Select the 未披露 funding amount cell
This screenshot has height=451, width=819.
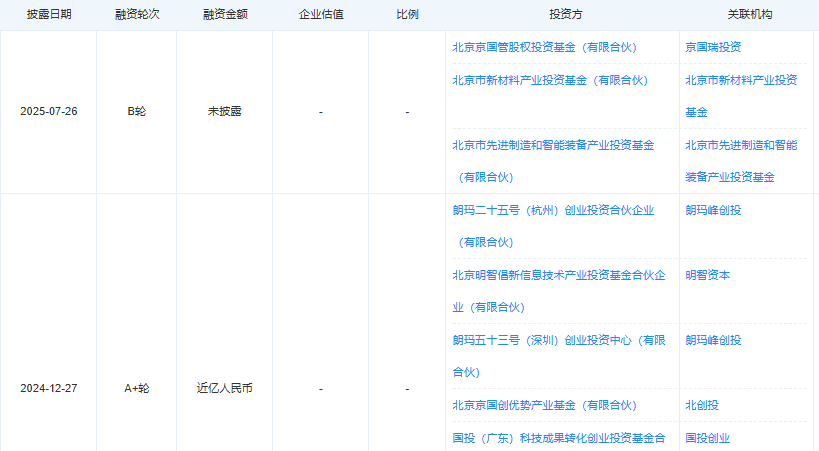[225, 112]
